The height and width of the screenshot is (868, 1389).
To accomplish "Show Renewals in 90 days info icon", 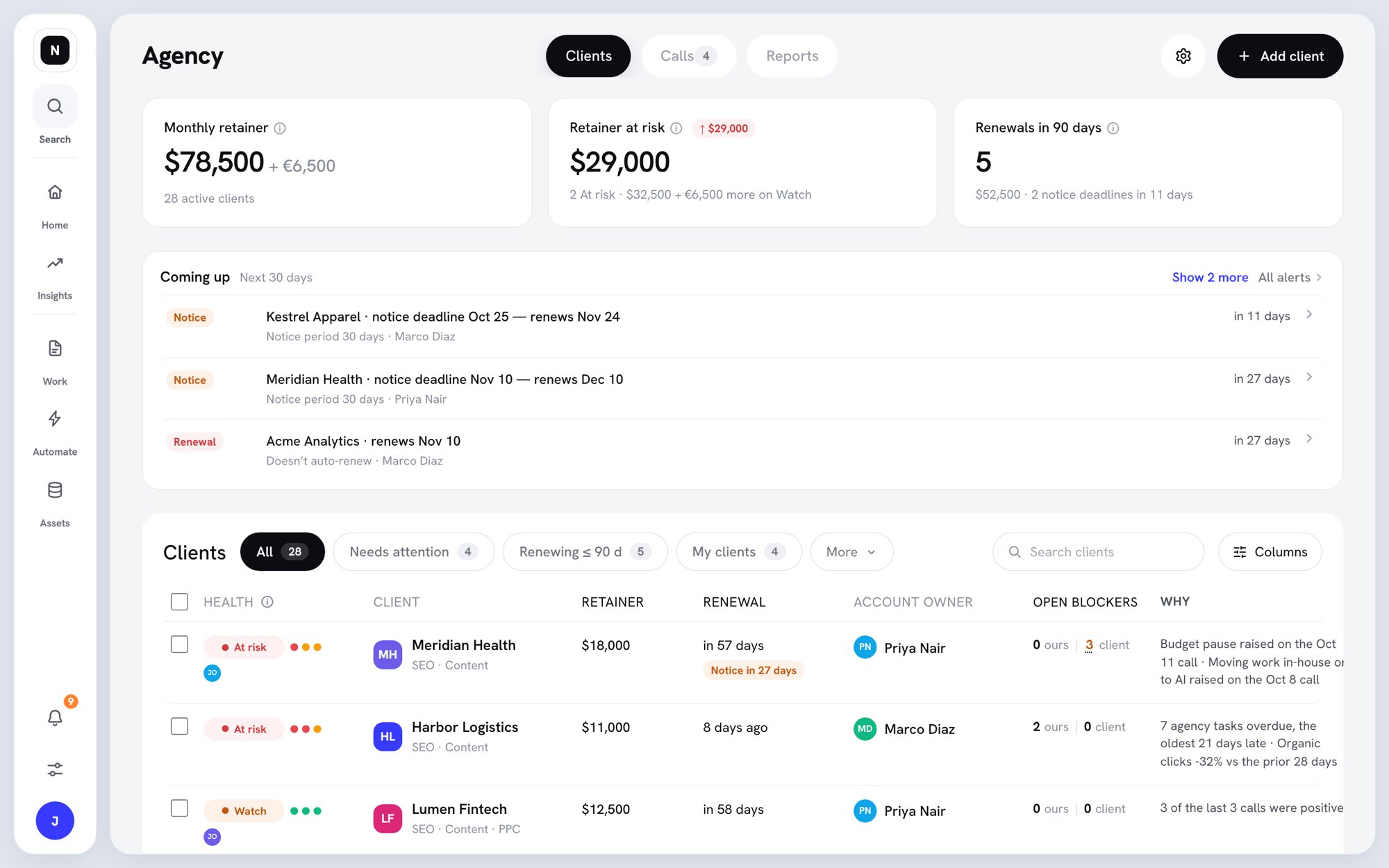I will (1113, 128).
